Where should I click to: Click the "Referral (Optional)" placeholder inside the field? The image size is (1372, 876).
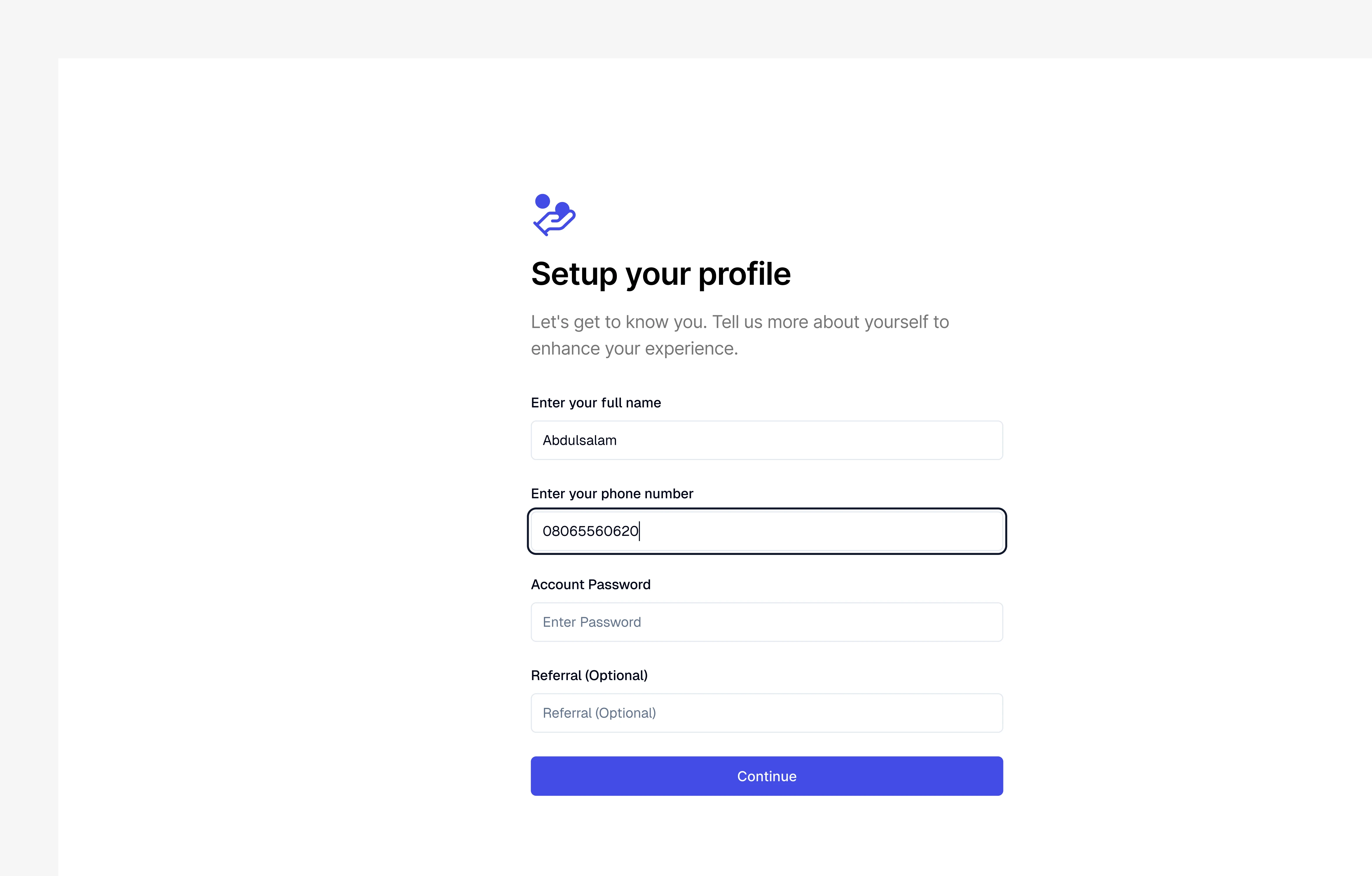click(x=599, y=713)
